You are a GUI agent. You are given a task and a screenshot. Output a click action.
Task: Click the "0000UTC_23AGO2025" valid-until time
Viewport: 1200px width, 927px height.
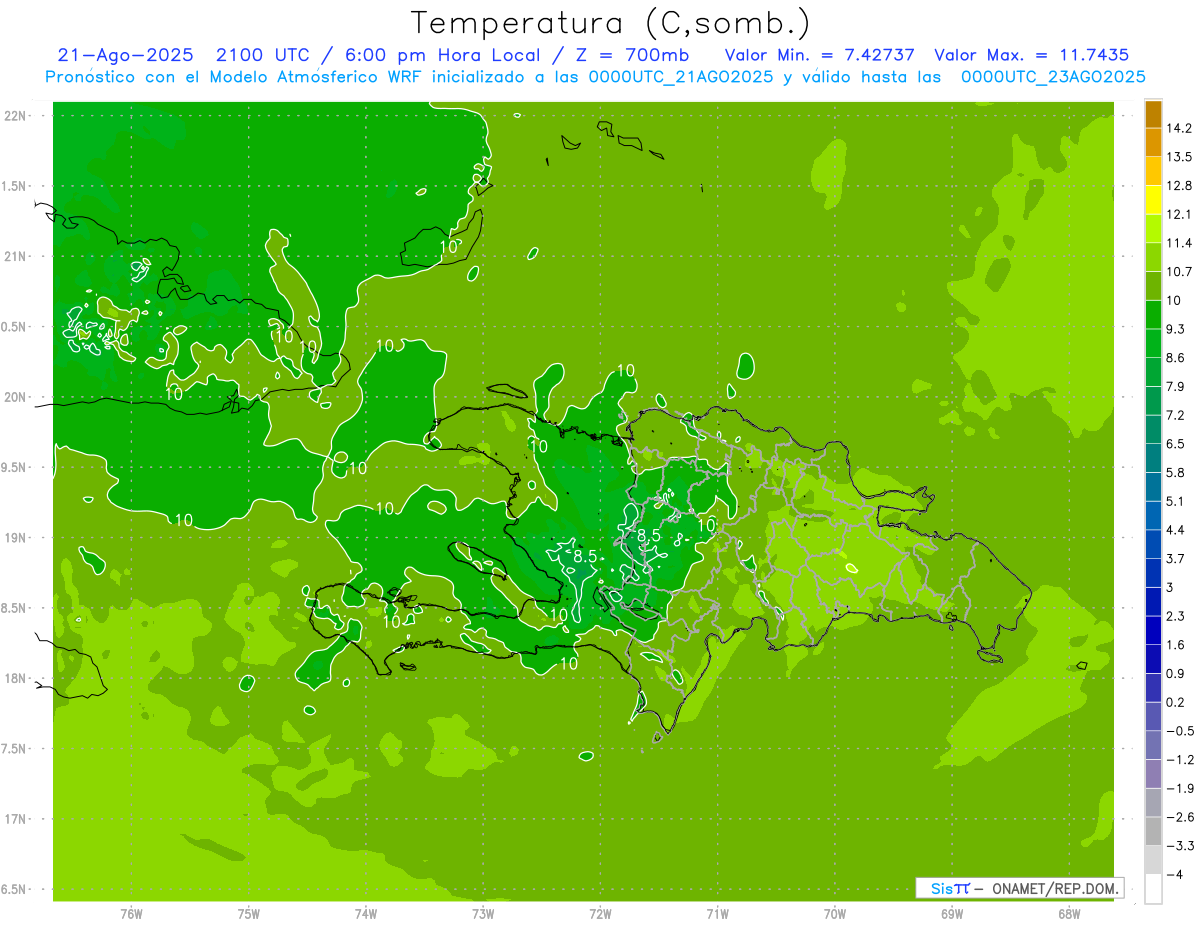tap(1053, 76)
